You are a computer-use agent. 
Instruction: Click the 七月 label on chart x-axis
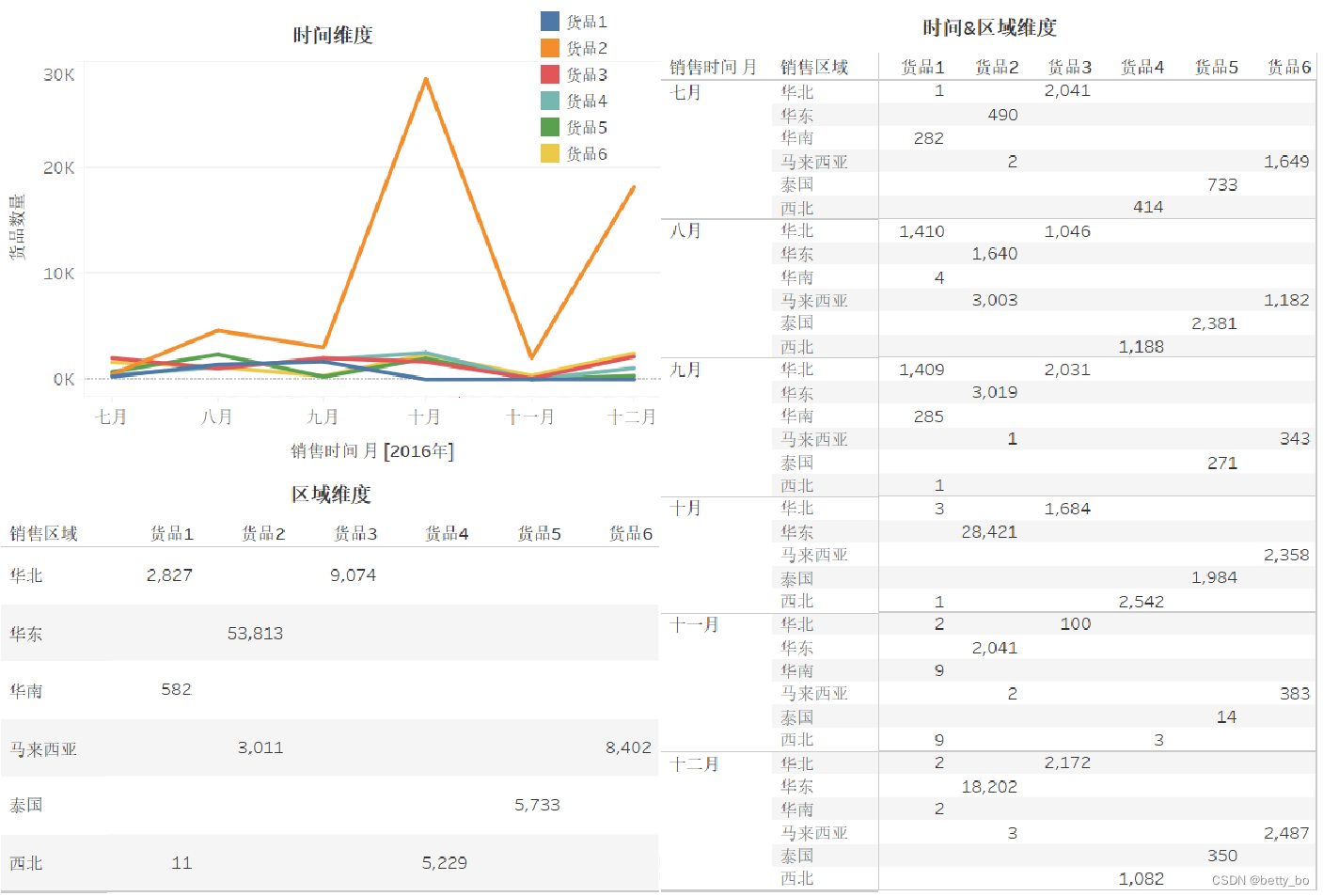pyautogui.click(x=111, y=417)
